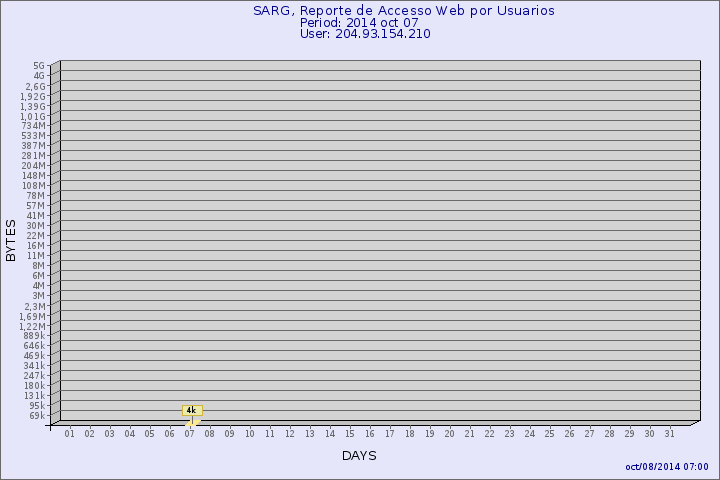Click the 'User: 204.93.154.210' line
Viewport: 720px width, 480px height.
click(x=365, y=34)
